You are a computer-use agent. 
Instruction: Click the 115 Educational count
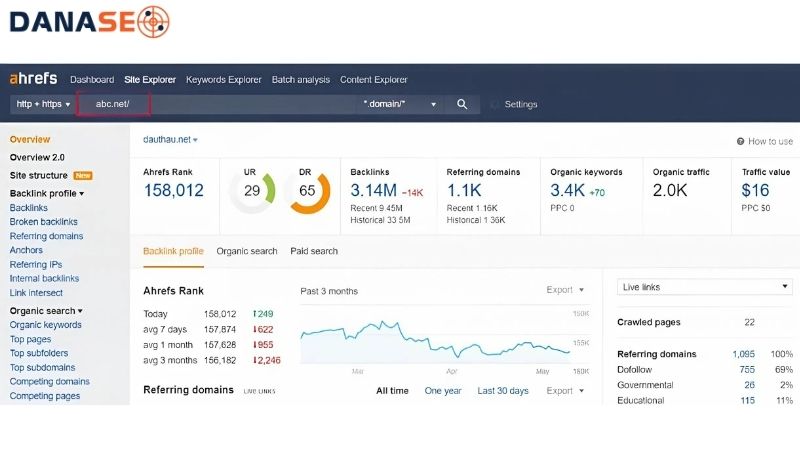(747, 401)
